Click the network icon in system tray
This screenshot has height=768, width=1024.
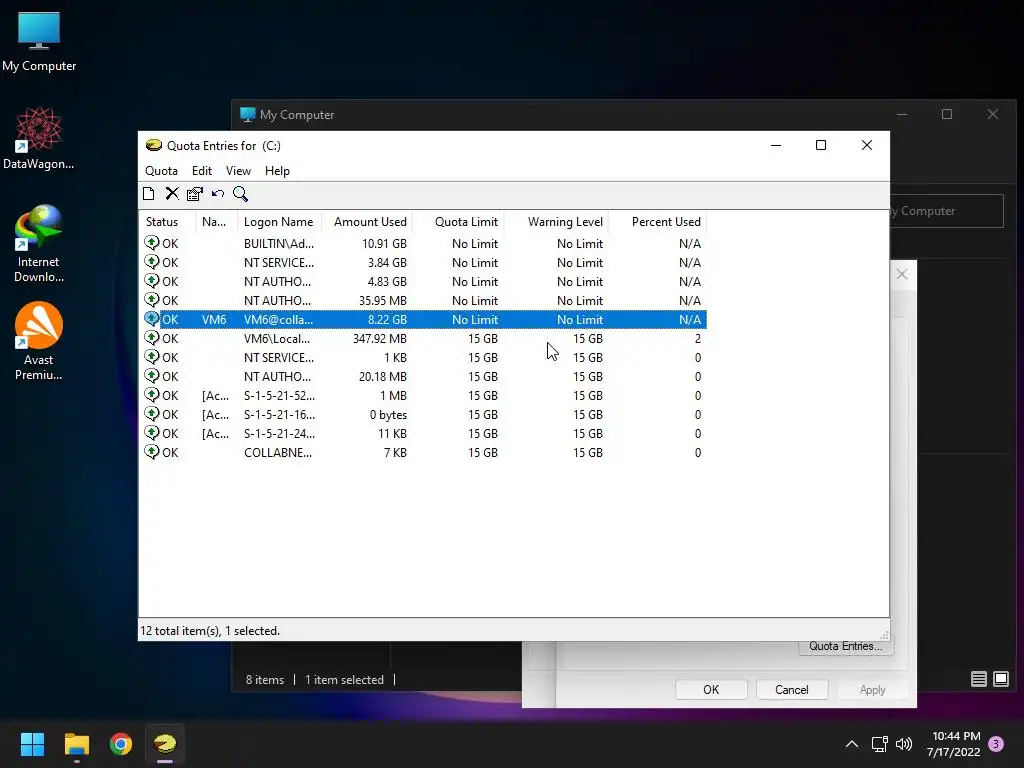point(880,744)
